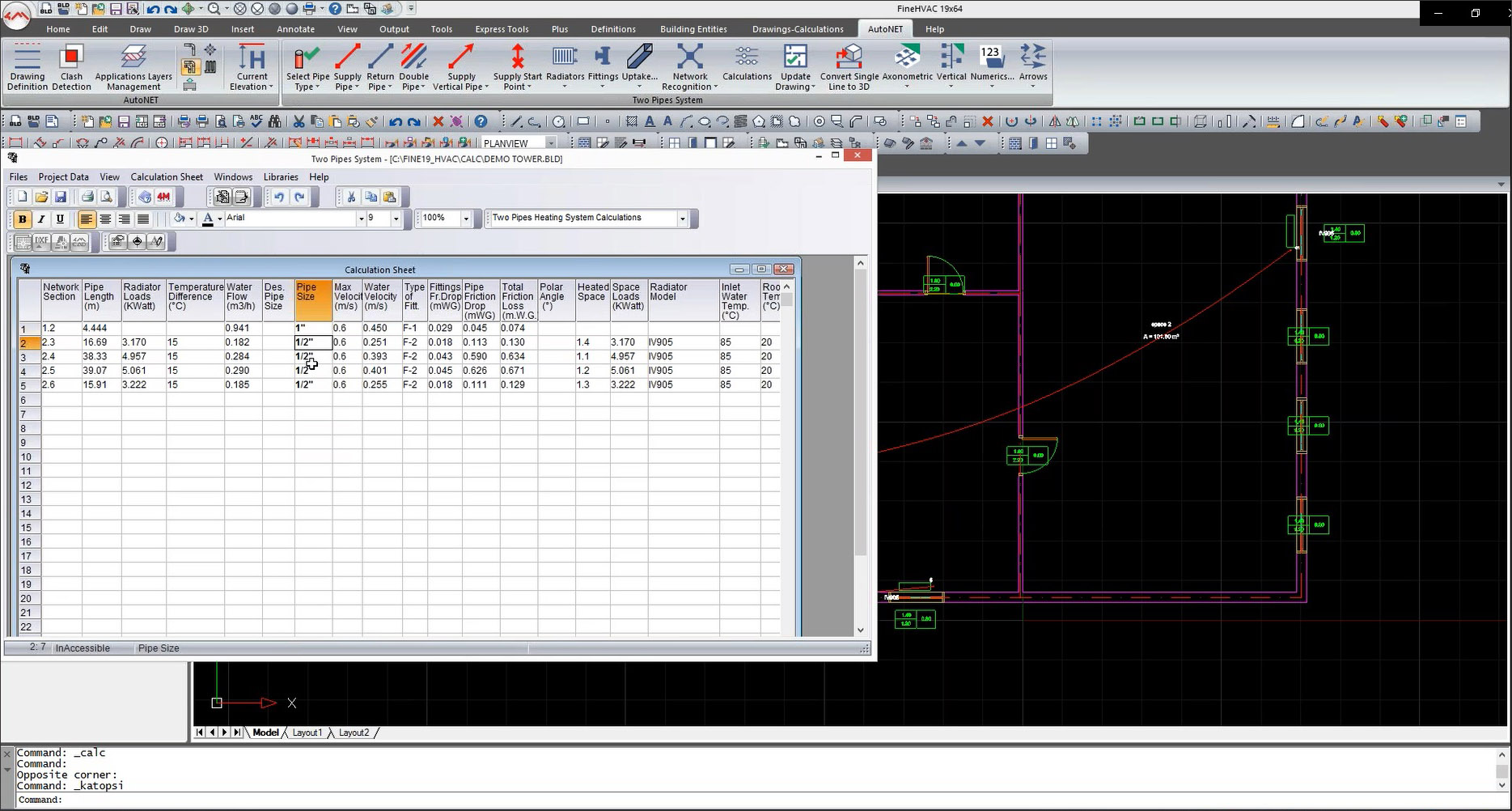Click in the Command input line
The image size is (1512, 811).
point(728,800)
